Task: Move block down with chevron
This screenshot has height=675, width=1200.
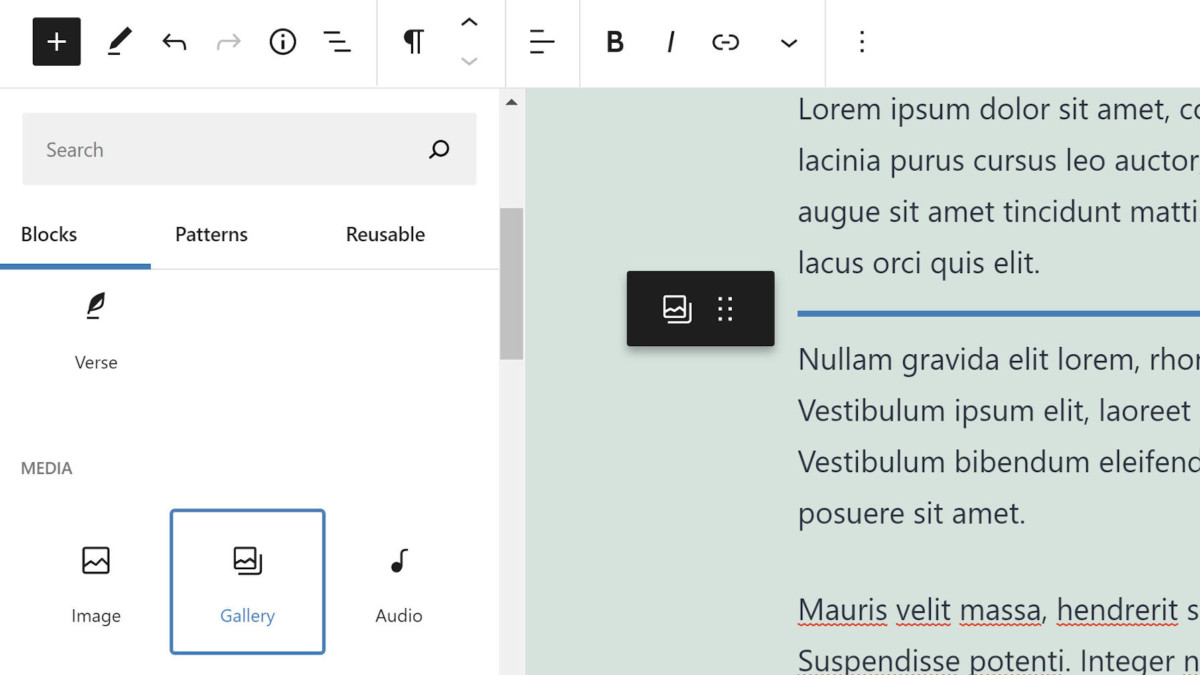Action: 469,62
